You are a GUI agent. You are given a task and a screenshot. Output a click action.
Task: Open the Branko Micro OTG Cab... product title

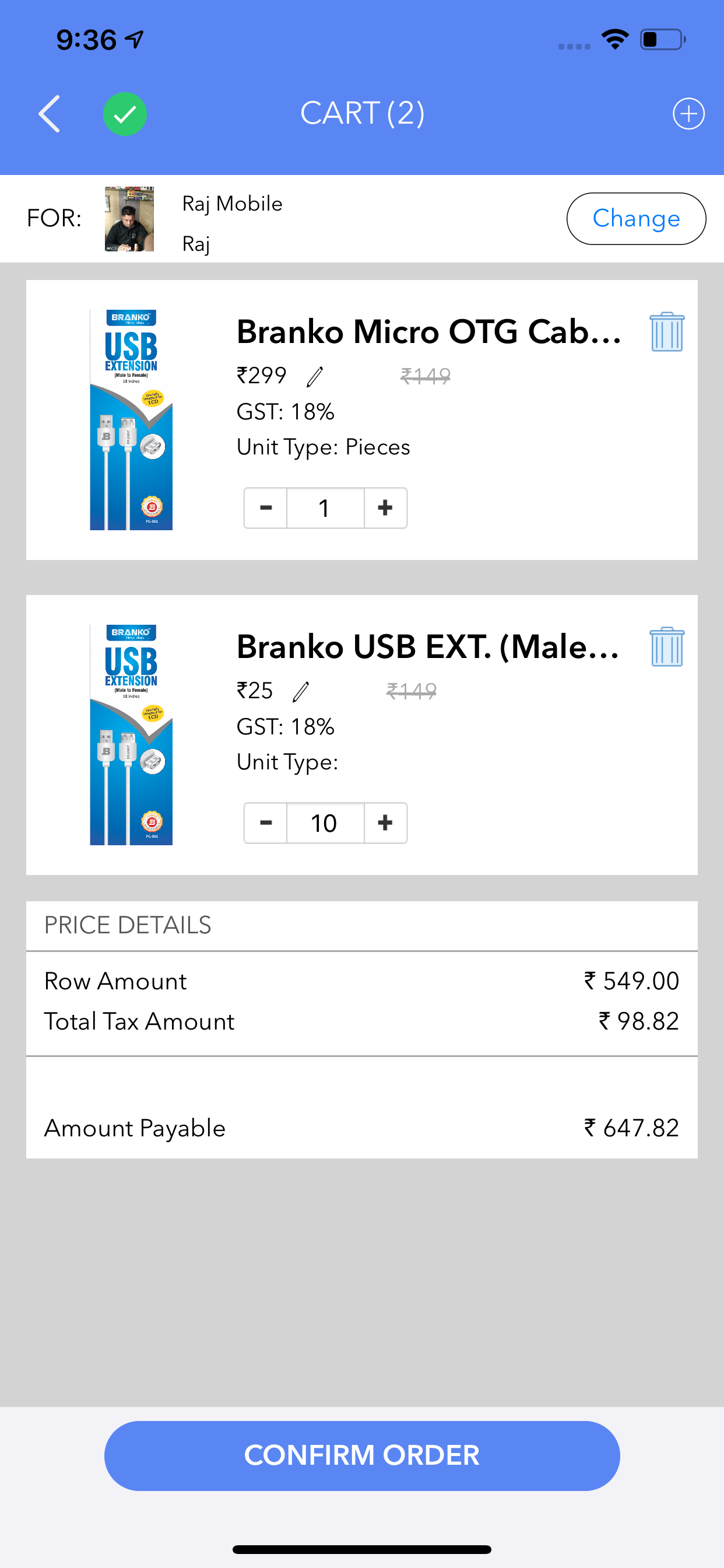429,332
